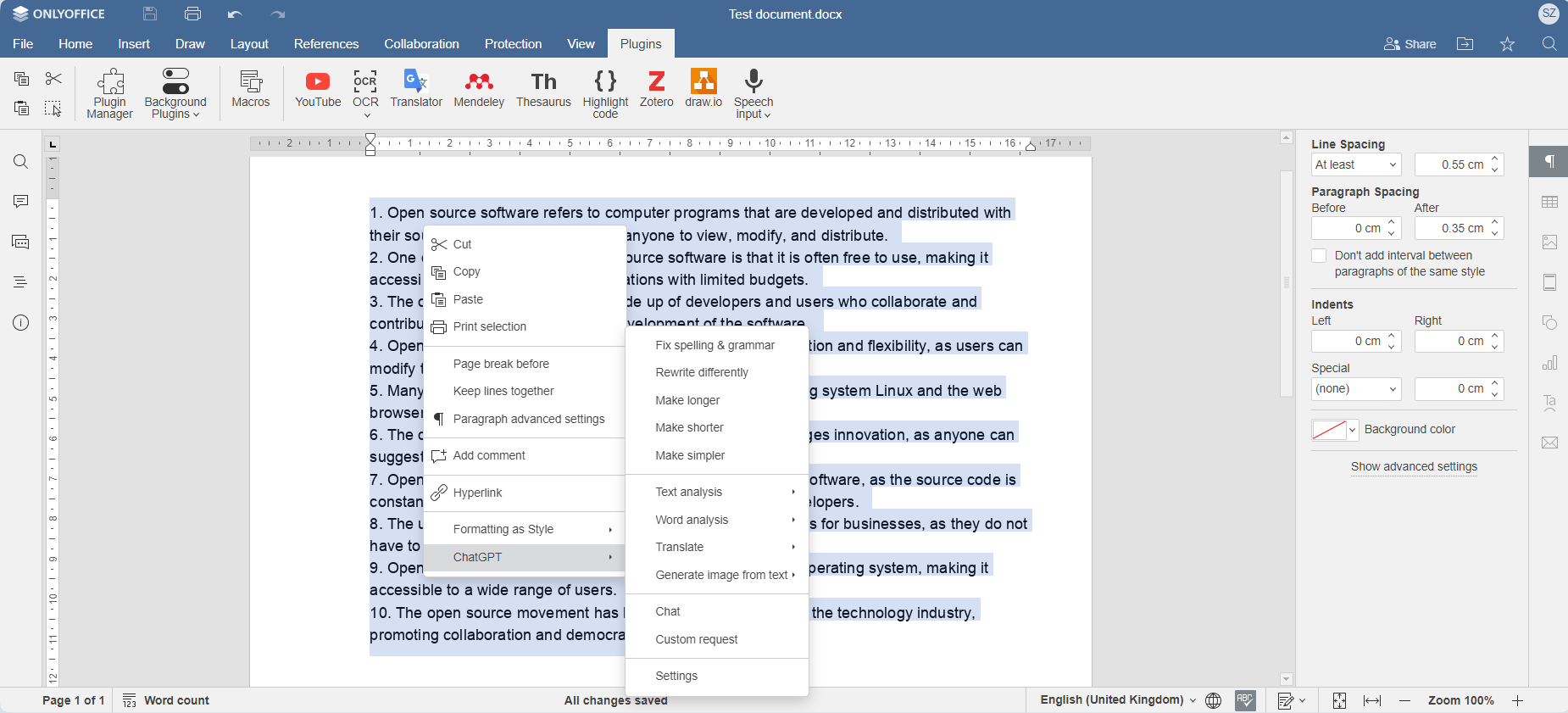Image resolution: width=1568 pixels, height=713 pixels.
Task: Open the Thesaurus plugin
Action: (x=543, y=89)
